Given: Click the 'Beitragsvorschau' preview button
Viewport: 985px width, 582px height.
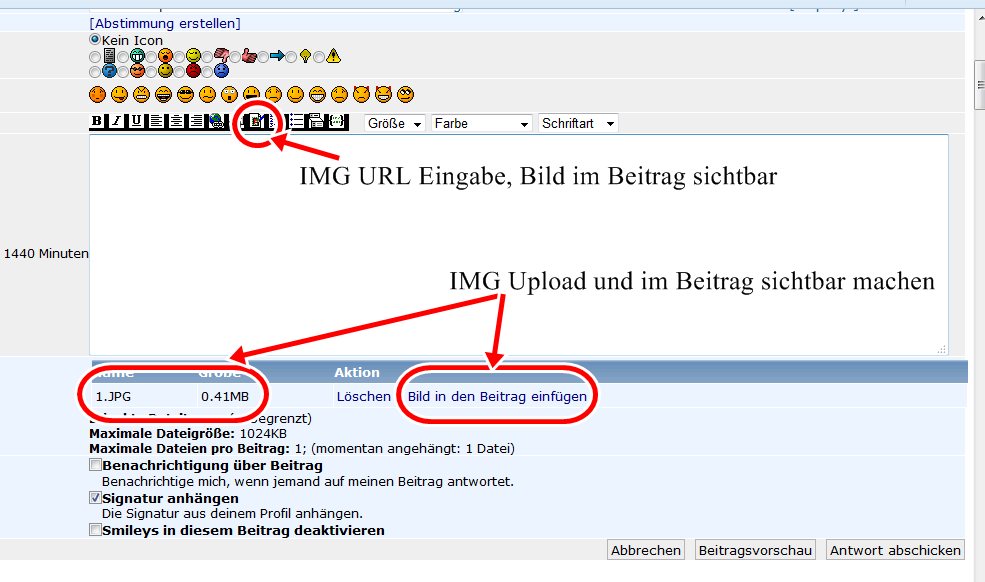Looking at the screenshot, I should click(756, 550).
